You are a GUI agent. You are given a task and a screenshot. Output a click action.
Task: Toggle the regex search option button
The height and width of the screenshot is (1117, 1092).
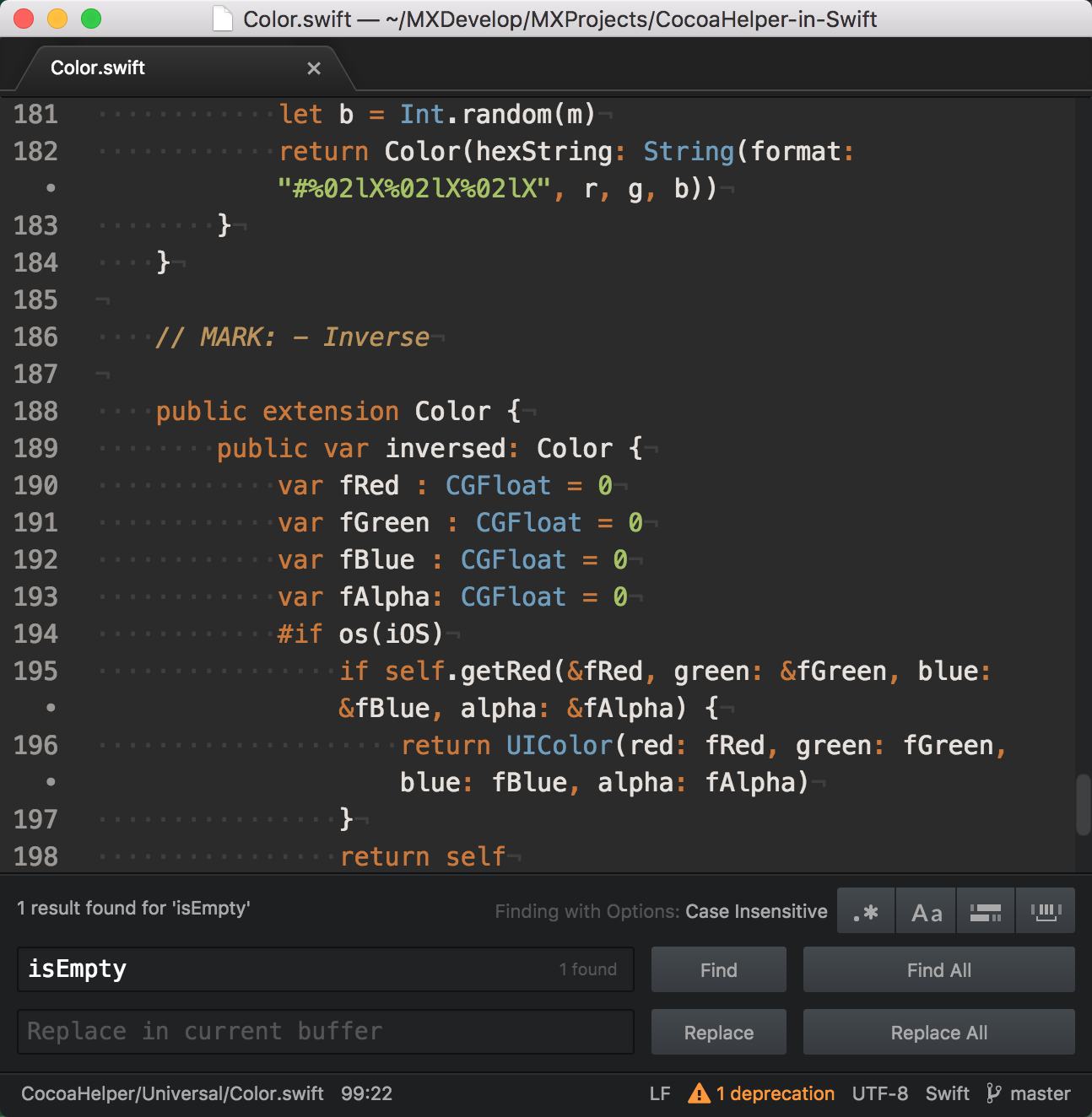click(866, 911)
